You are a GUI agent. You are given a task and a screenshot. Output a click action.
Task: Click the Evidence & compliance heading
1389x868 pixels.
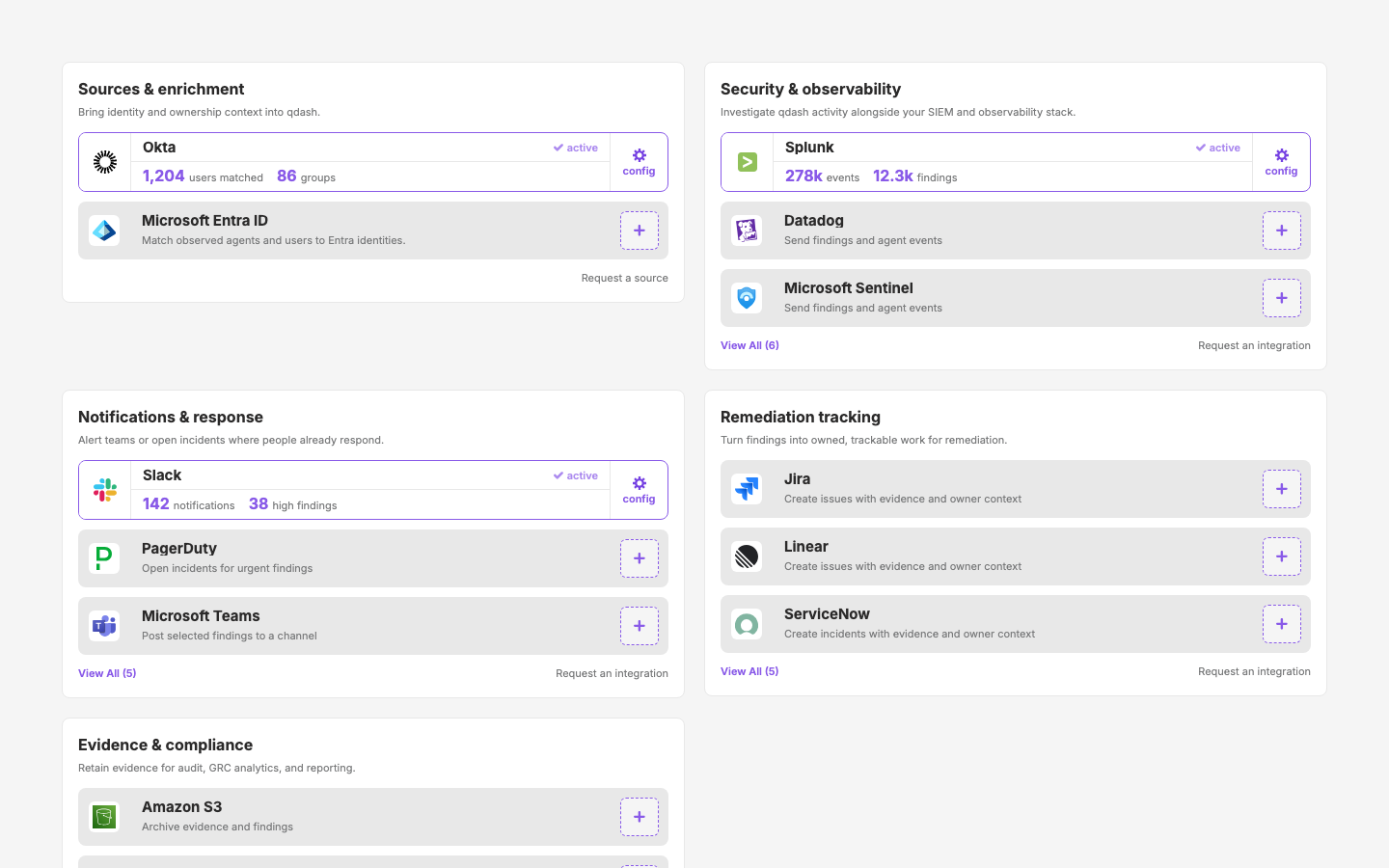click(165, 745)
